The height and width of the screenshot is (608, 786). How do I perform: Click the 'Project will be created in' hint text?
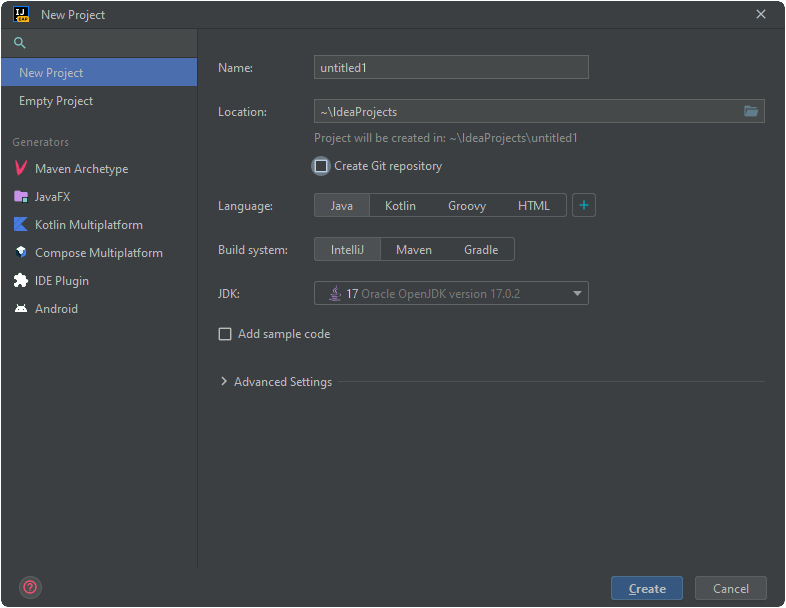click(446, 138)
